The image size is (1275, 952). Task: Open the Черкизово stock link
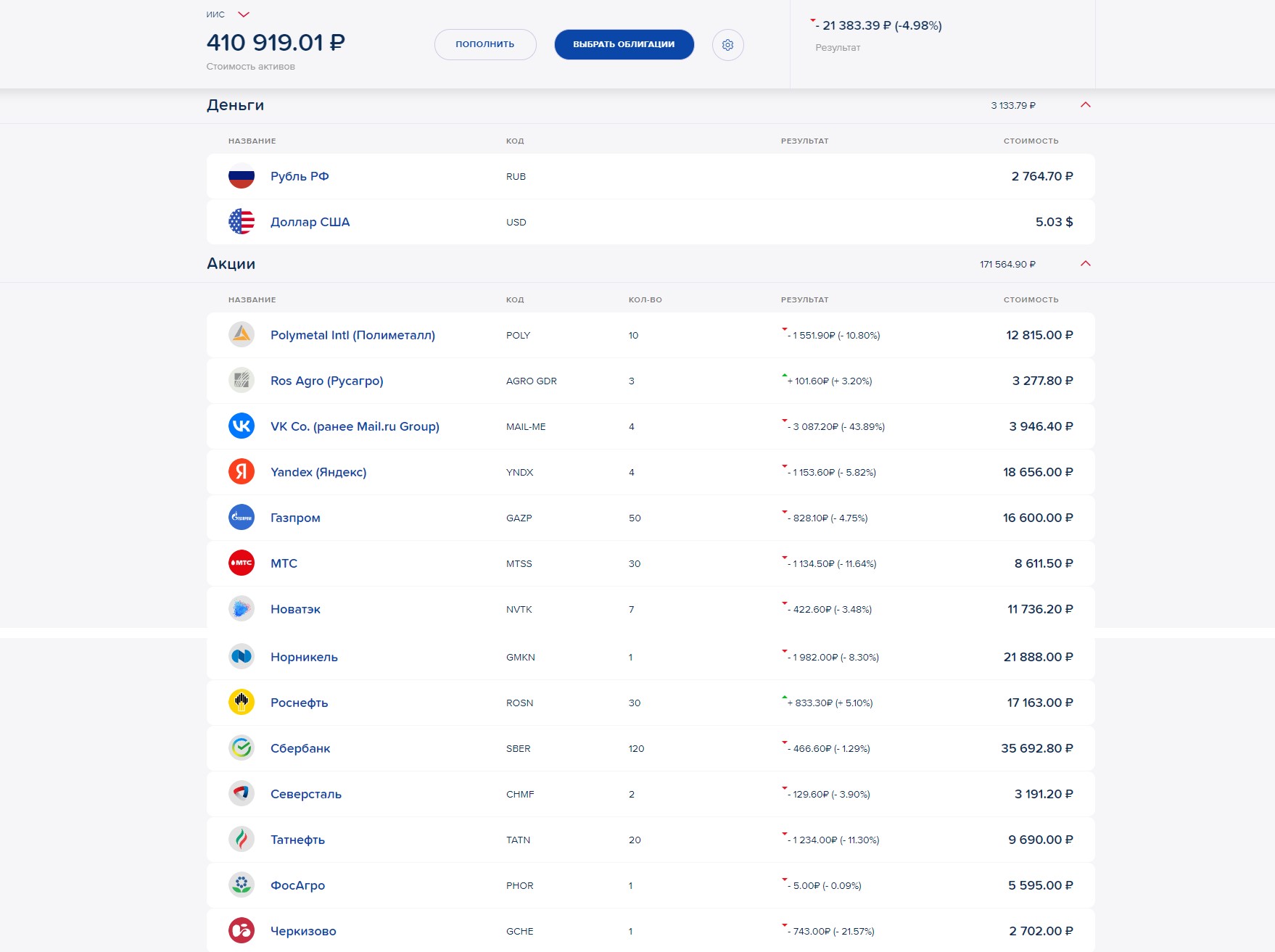coord(303,931)
